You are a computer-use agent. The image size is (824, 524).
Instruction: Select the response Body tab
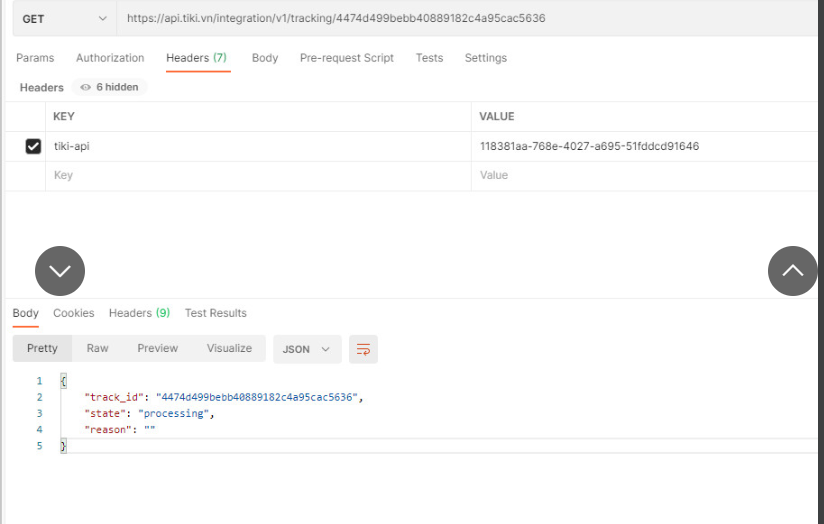click(25, 313)
